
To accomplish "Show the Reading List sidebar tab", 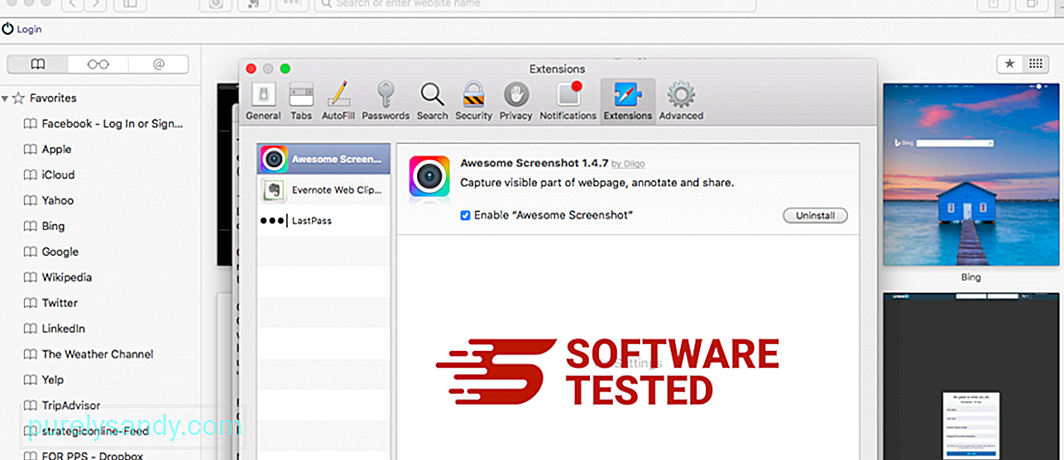I will (98, 64).
